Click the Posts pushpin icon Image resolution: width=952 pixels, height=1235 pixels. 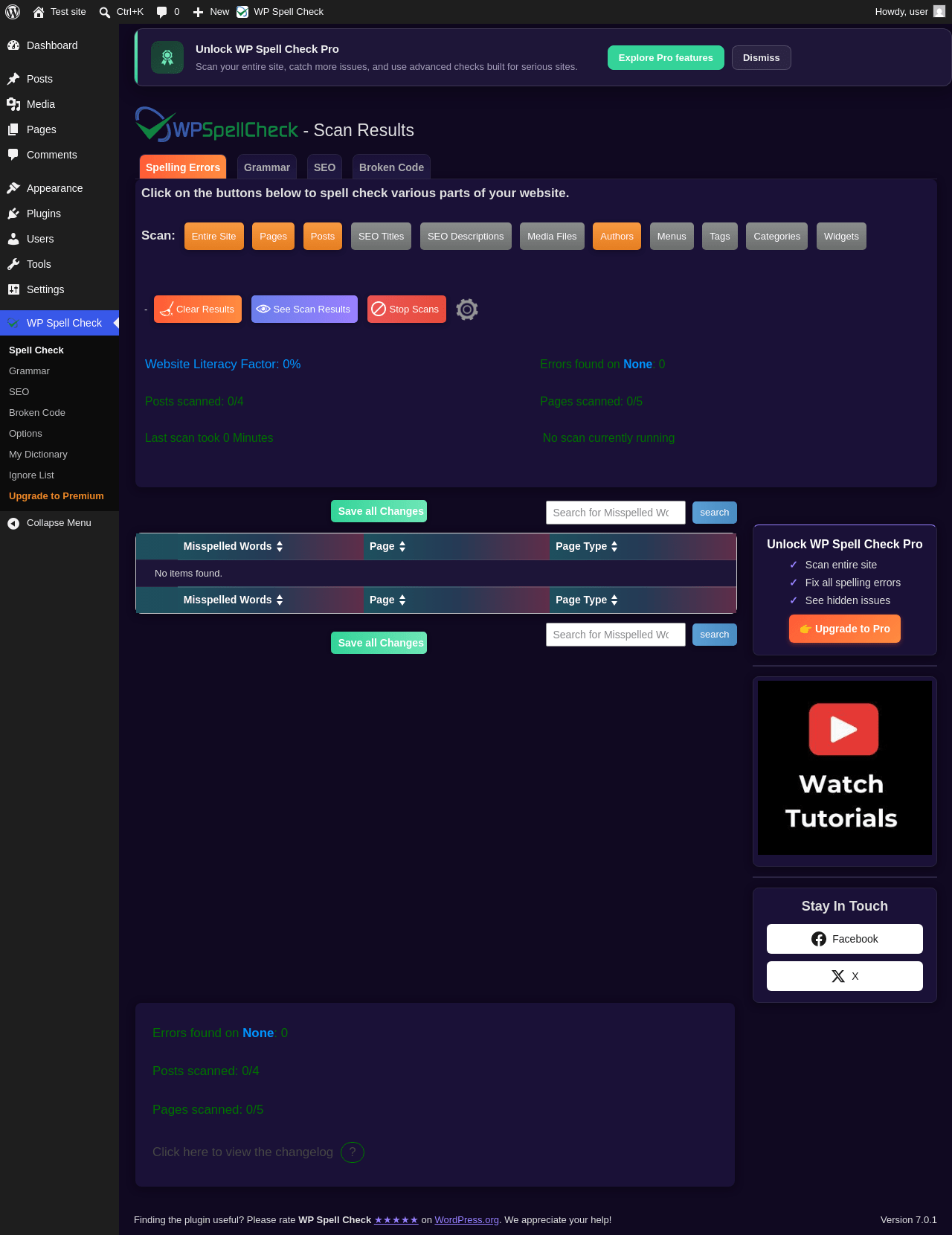coord(13,79)
